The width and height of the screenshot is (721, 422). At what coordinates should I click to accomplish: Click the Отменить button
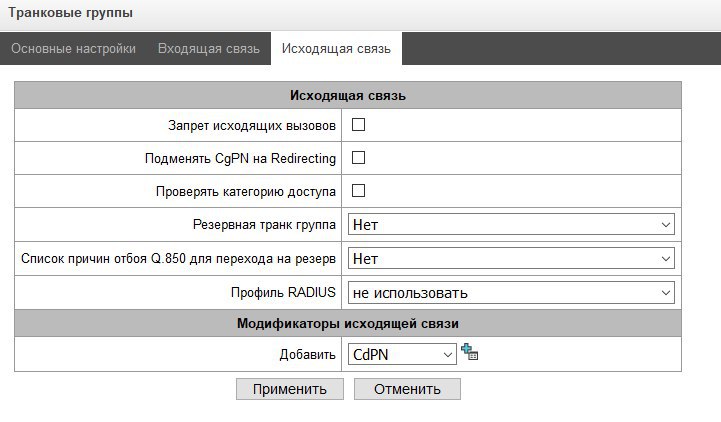click(x=407, y=389)
